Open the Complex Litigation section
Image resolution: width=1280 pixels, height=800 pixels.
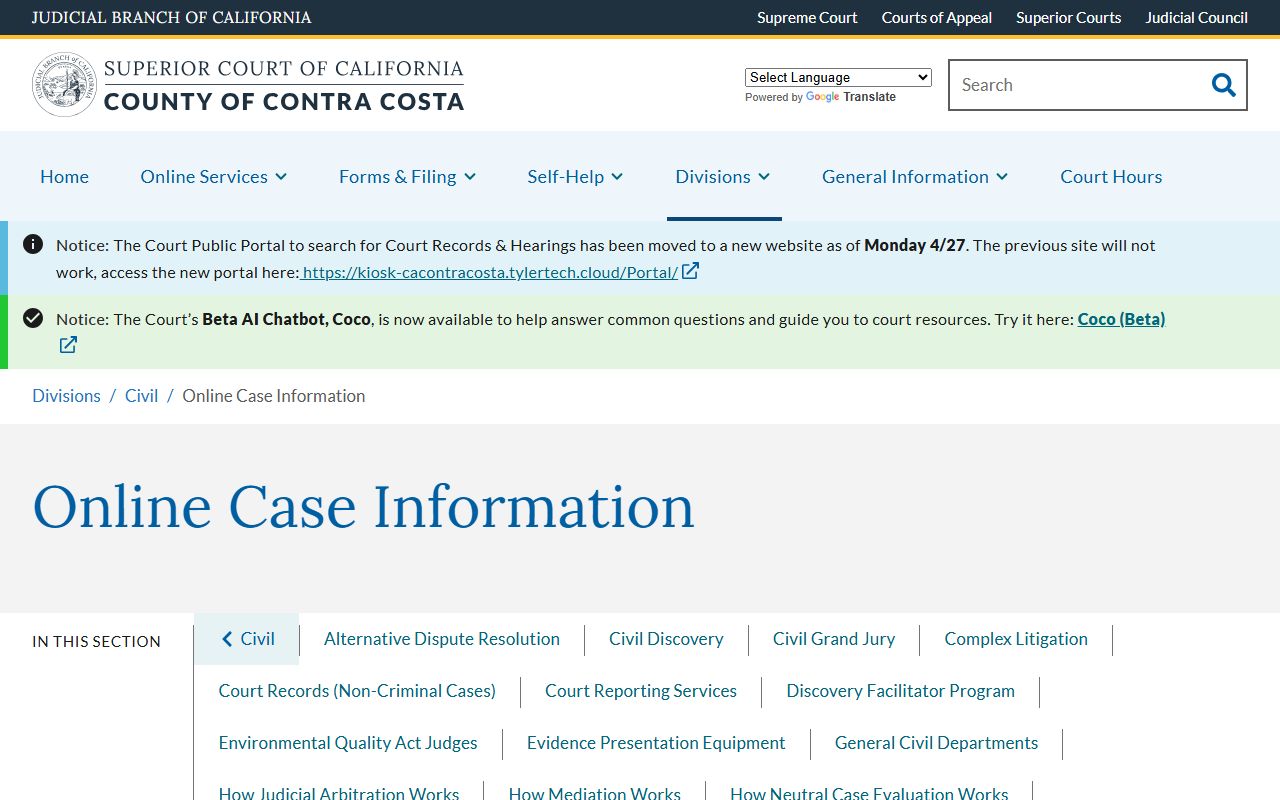[1016, 639]
